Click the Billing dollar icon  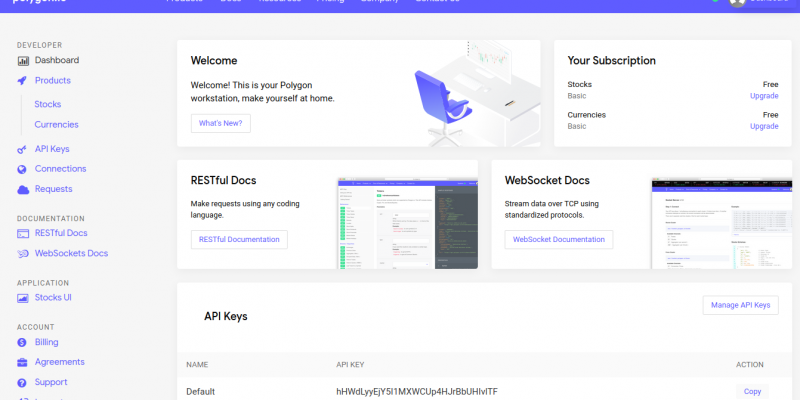pyautogui.click(x=22, y=342)
